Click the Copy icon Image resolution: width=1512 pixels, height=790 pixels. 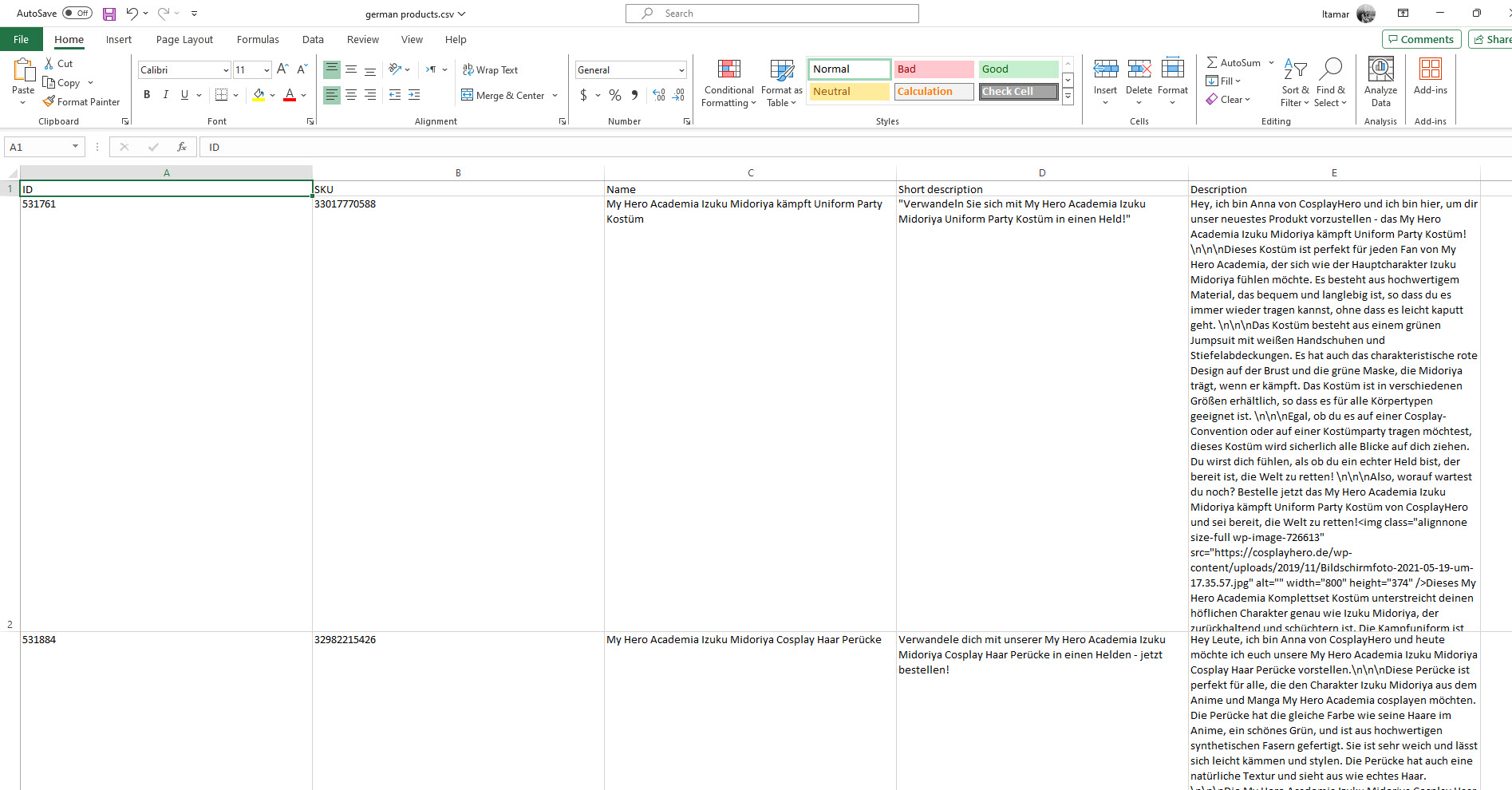pyautogui.click(x=49, y=82)
